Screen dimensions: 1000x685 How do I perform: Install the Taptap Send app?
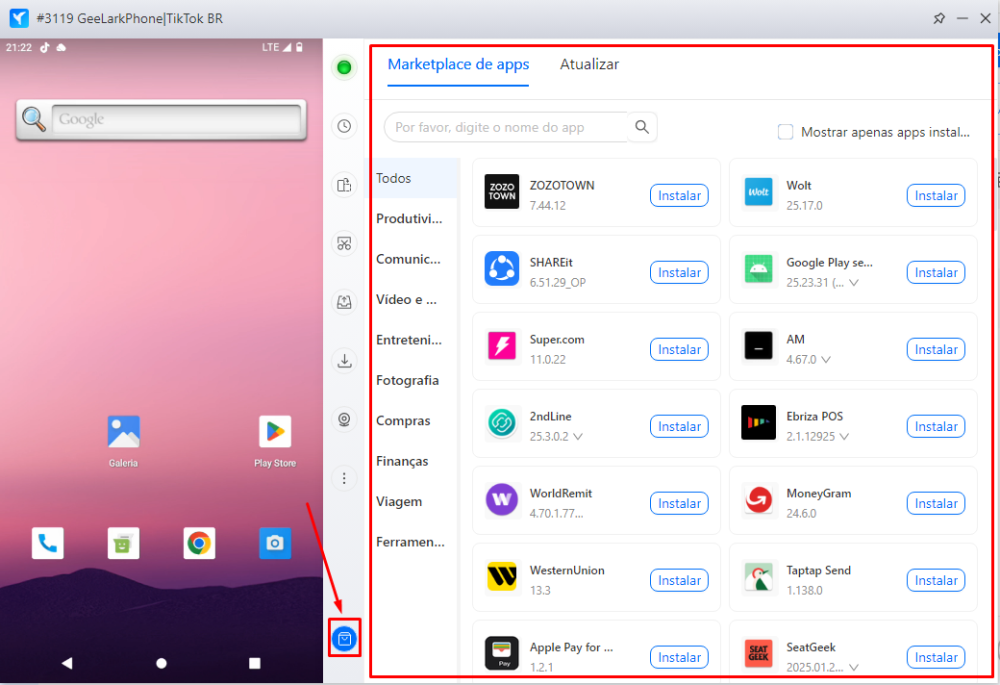pos(936,580)
